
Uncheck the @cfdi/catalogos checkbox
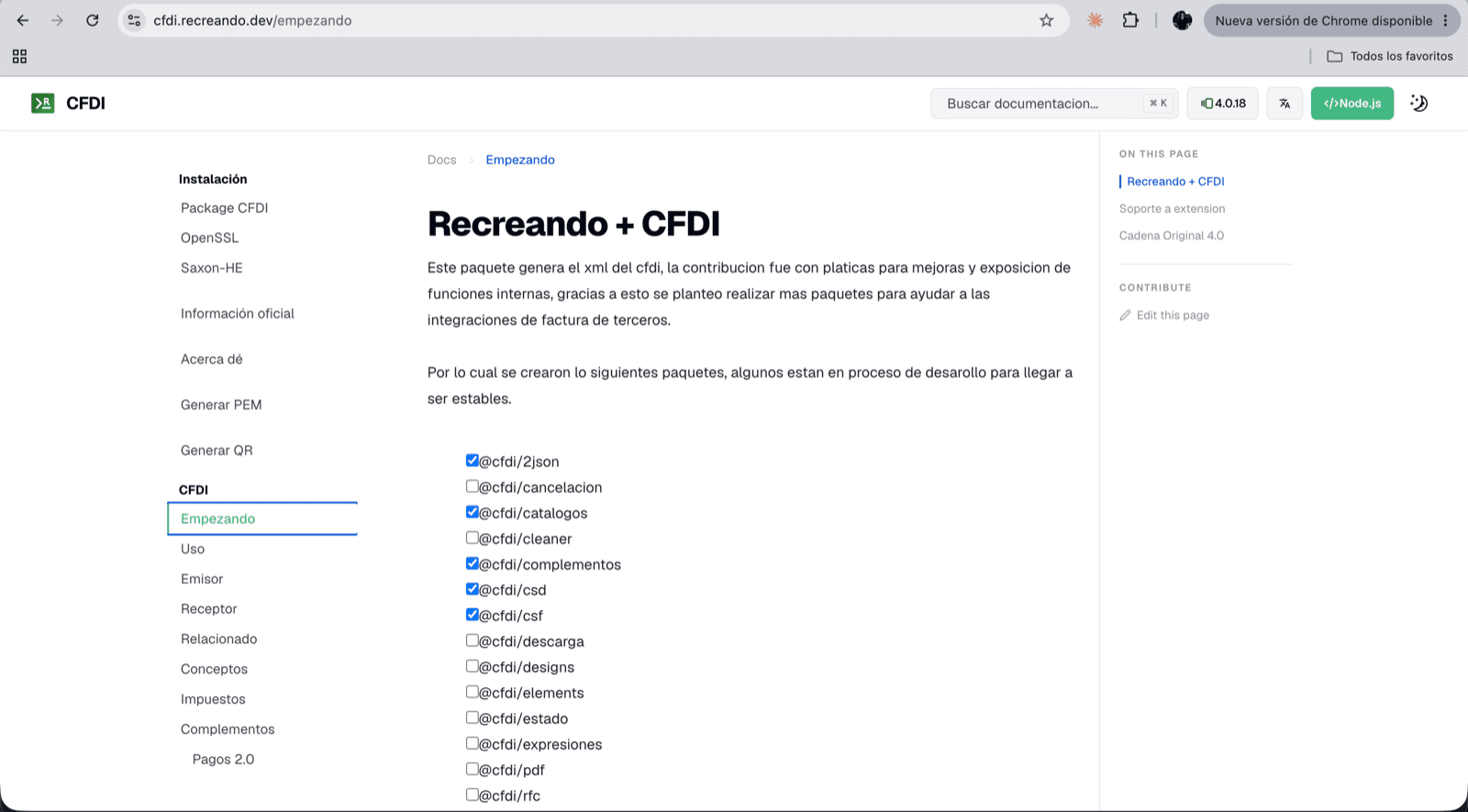coord(472,512)
